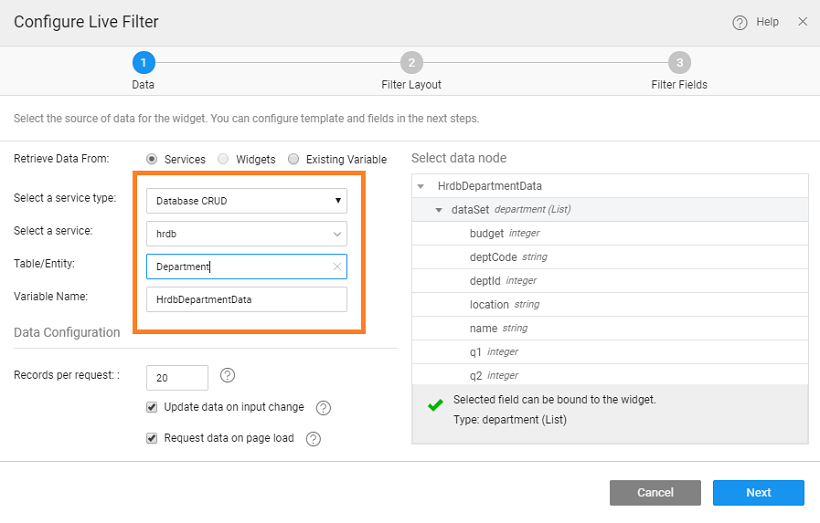Click help icon next to Request data on page load
This screenshot has width=820, height=523.
313,439
